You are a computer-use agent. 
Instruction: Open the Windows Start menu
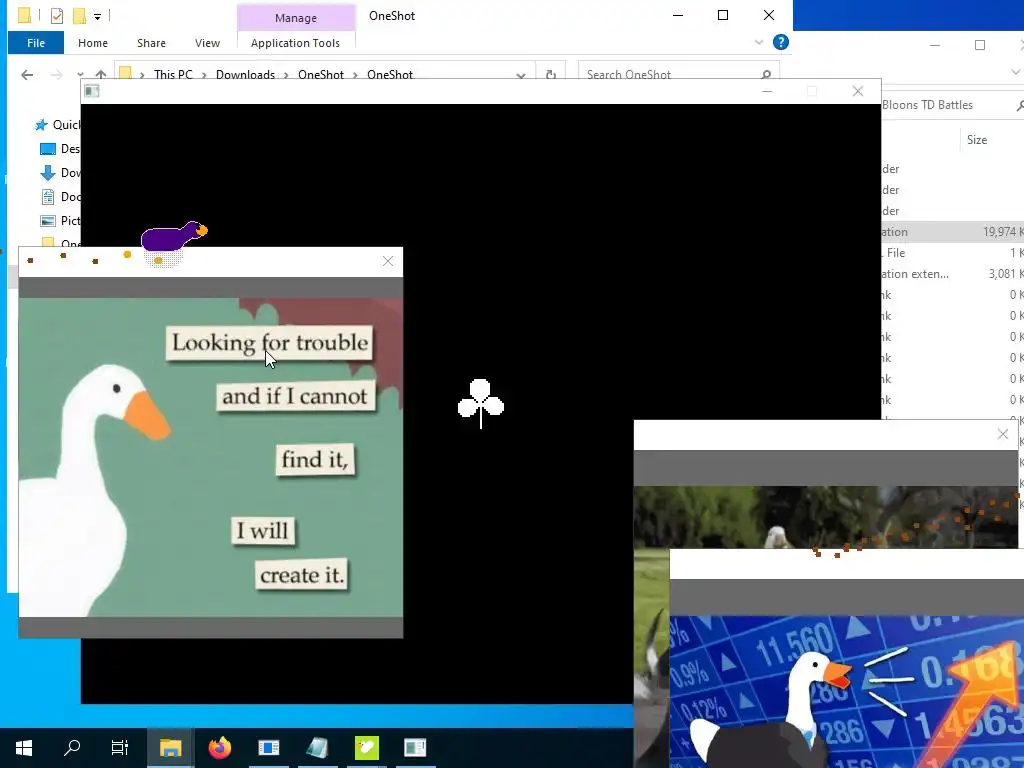[24, 747]
